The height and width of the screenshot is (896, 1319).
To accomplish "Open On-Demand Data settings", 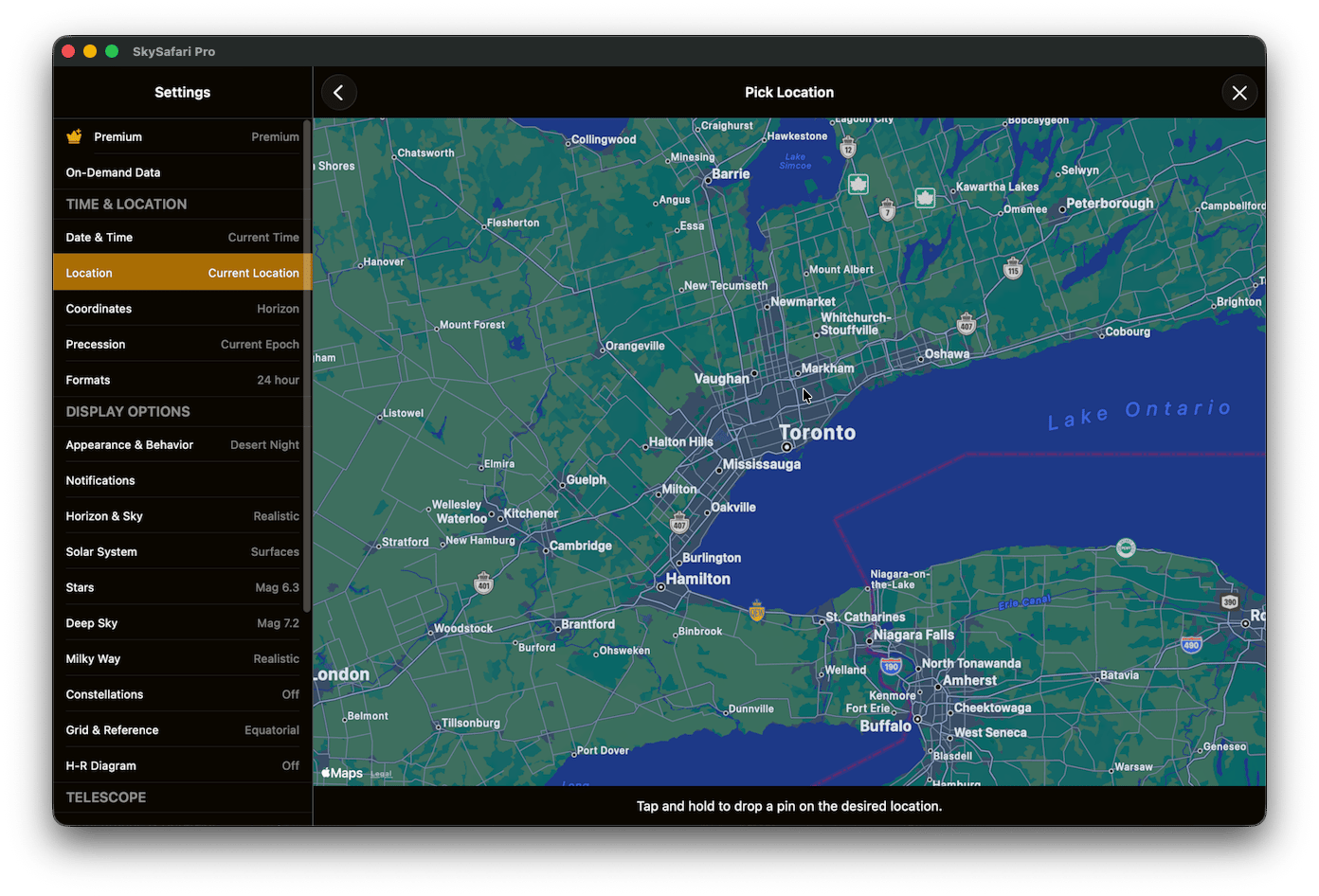I will pyautogui.click(x=182, y=172).
